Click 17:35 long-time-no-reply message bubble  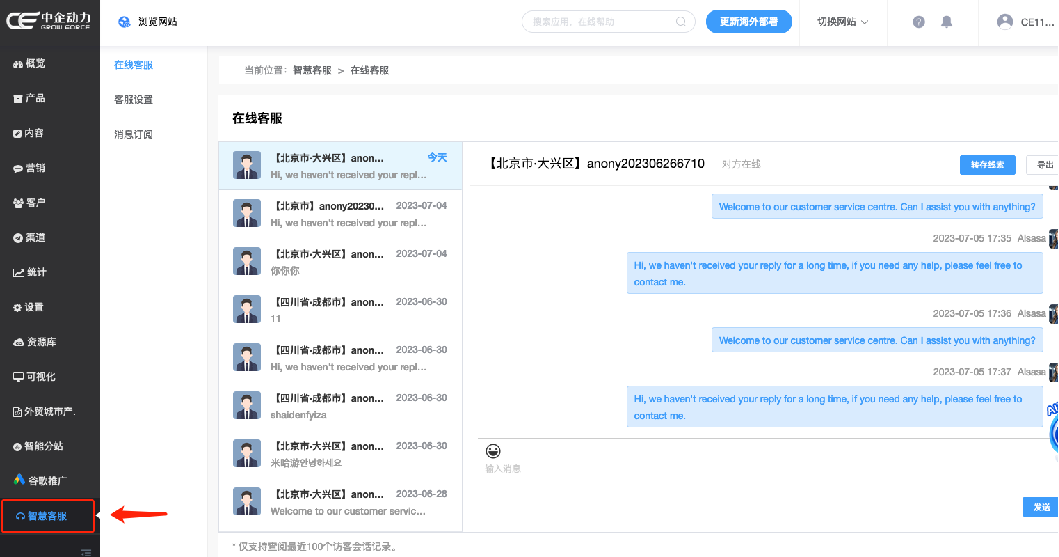tap(834, 273)
